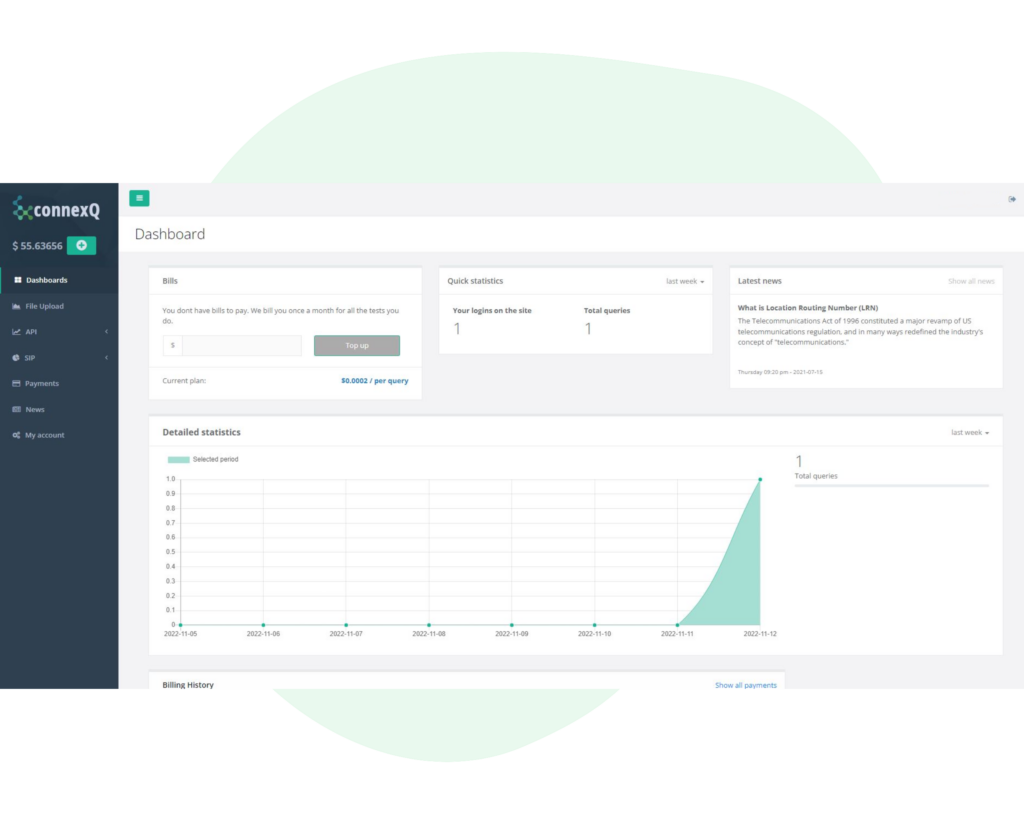1024x836 pixels.
Task: Open the last week dropdown in Detailed statistics
Action: [971, 431]
